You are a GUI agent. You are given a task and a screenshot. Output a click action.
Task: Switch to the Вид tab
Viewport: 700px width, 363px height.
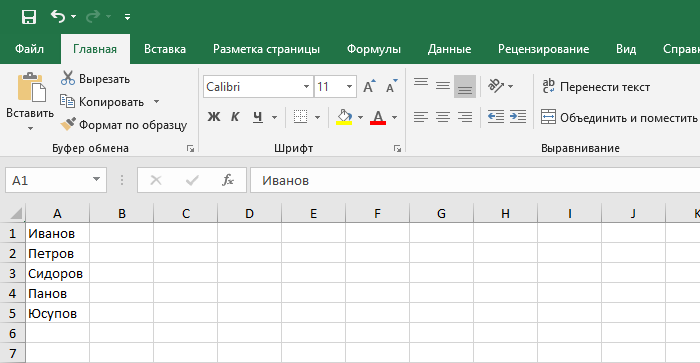tap(626, 49)
